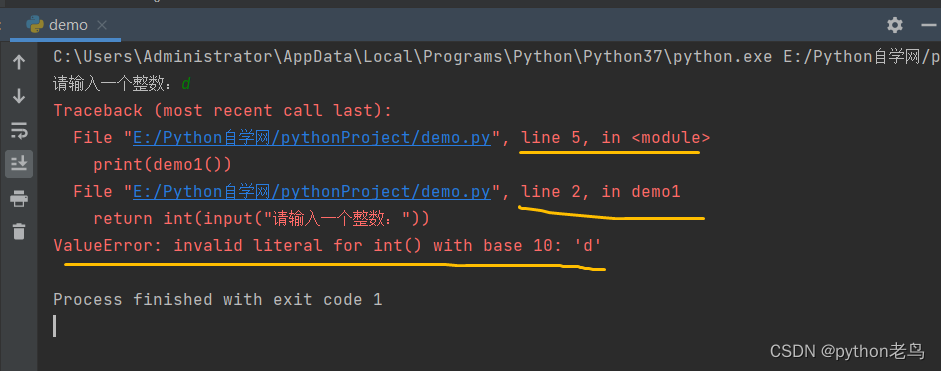Close the demo run tab
The width and height of the screenshot is (941, 371).
[x=102, y=25]
